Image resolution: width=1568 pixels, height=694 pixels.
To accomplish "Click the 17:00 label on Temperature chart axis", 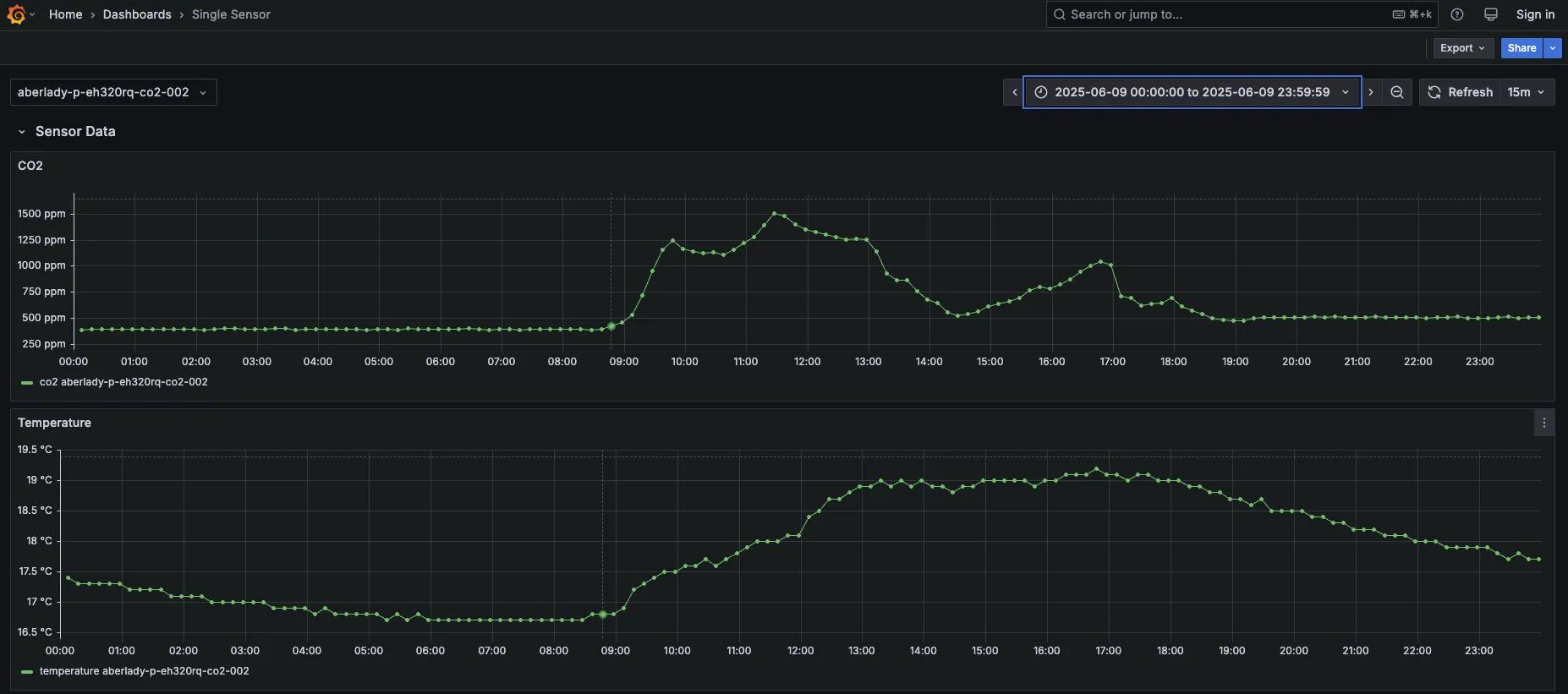I will point(1108,651).
